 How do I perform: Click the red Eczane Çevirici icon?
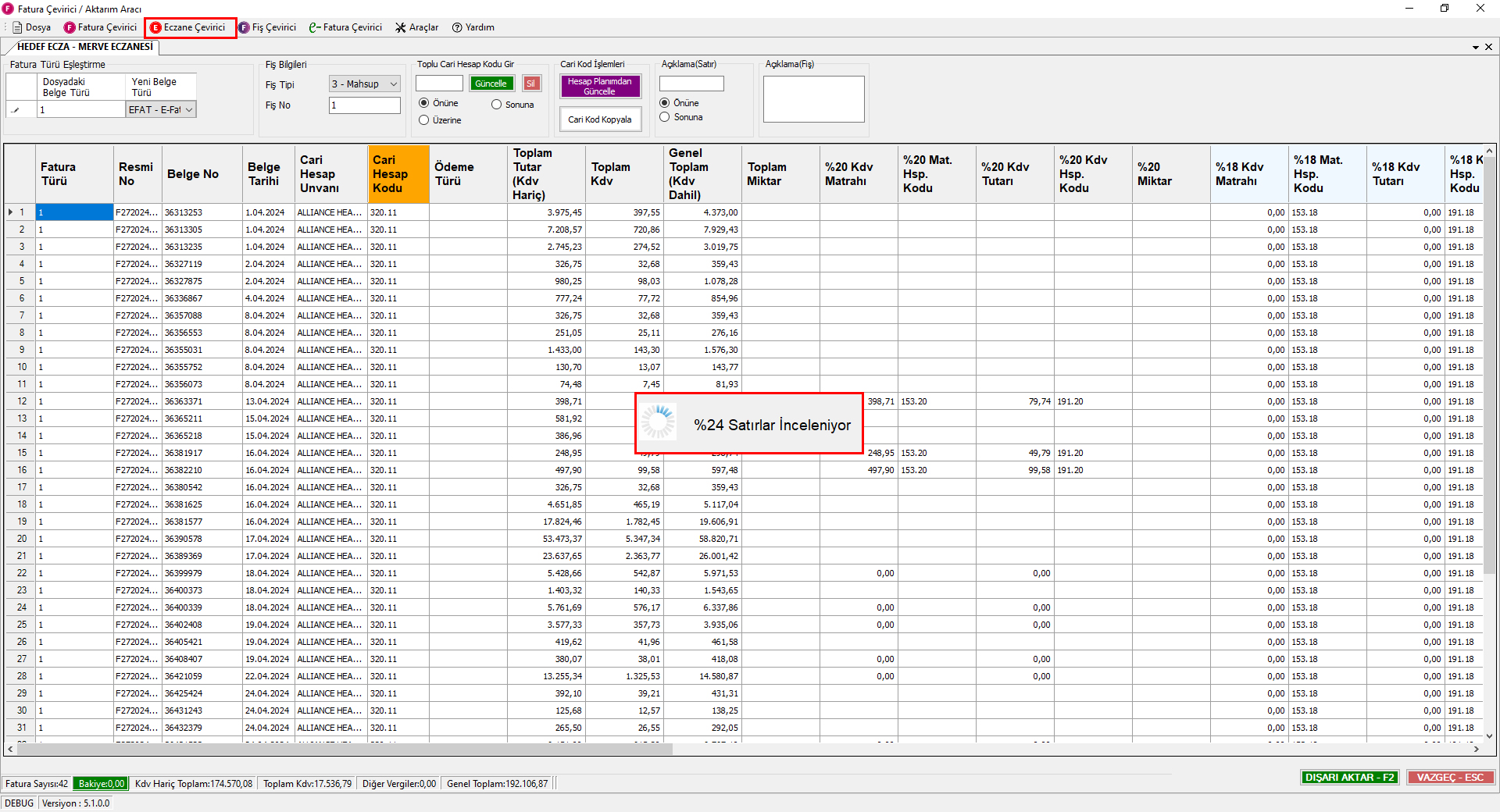click(x=155, y=27)
